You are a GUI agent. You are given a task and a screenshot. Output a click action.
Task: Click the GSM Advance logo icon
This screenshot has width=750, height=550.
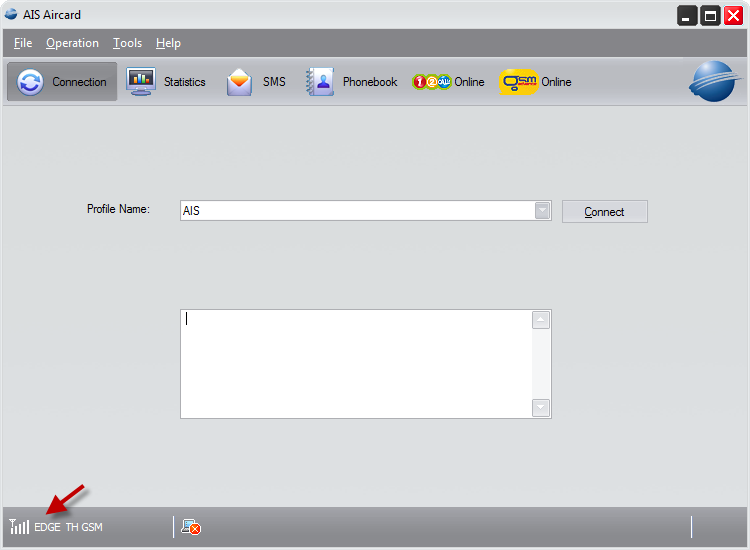click(x=519, y=82)
